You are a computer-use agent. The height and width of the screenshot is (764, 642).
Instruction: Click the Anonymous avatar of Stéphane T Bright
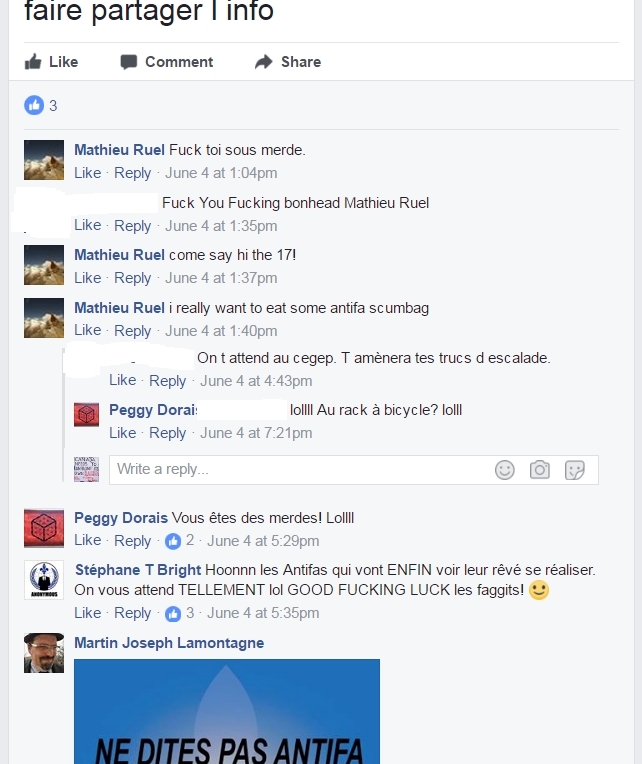(44, 580)
